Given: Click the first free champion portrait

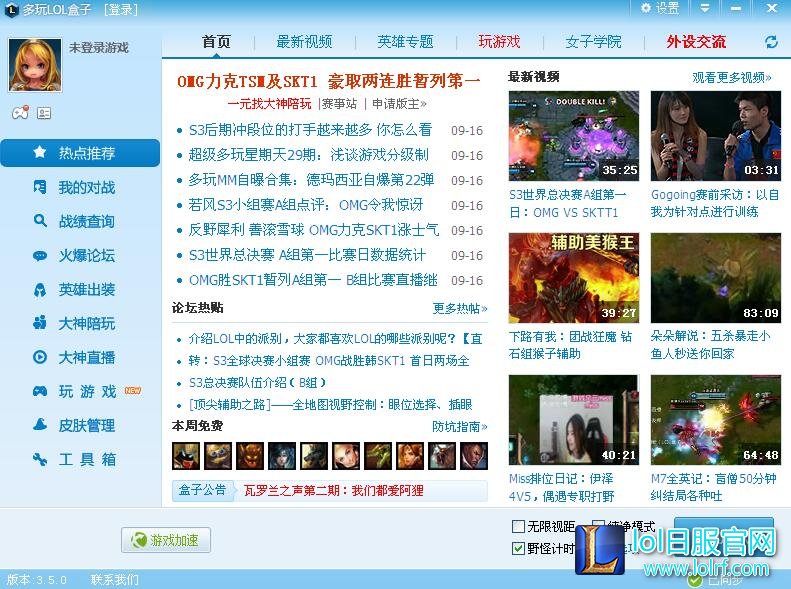Looking at the screenshot, I should 186,455.
